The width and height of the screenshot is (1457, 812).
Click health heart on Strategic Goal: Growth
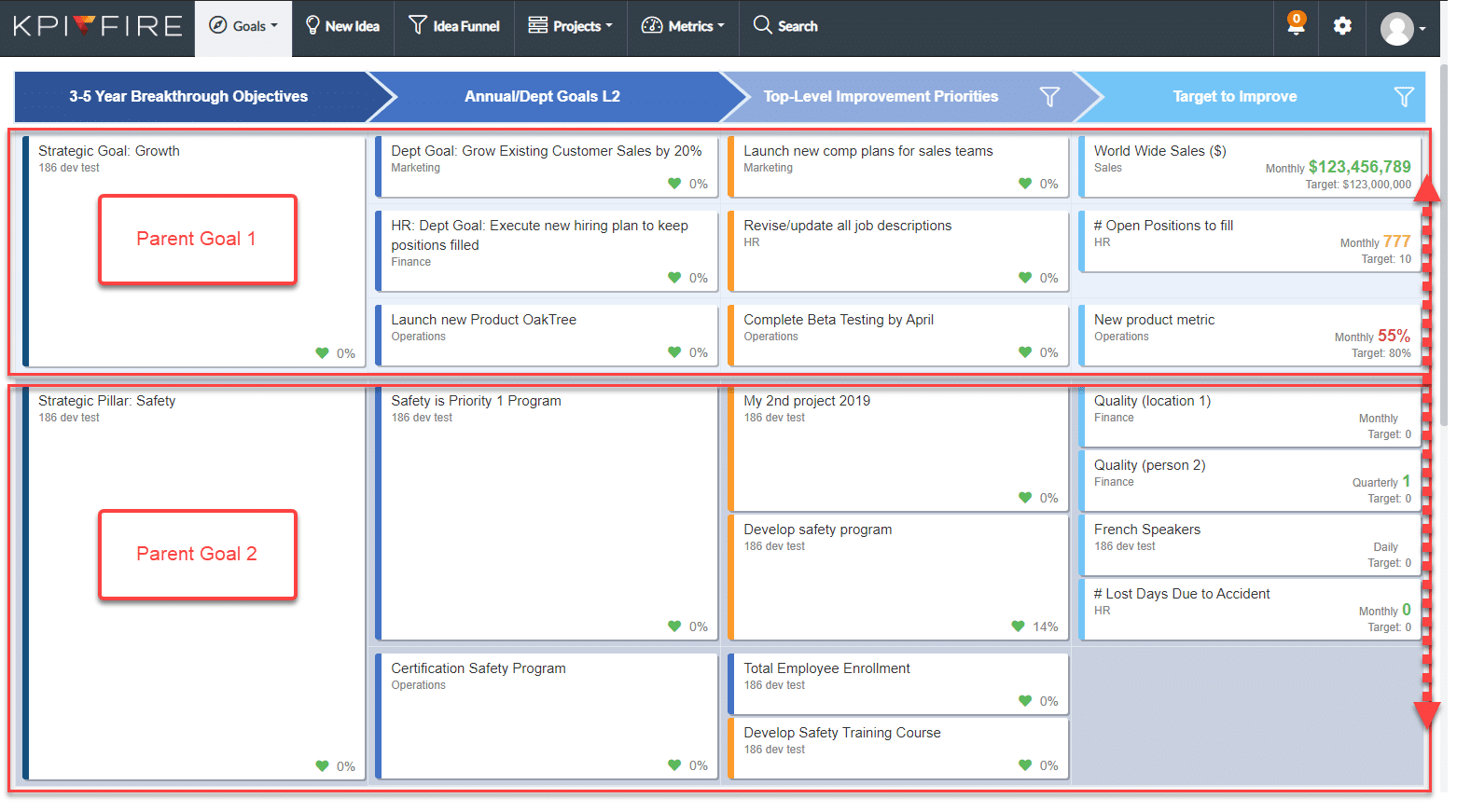(x=322, y=353)
